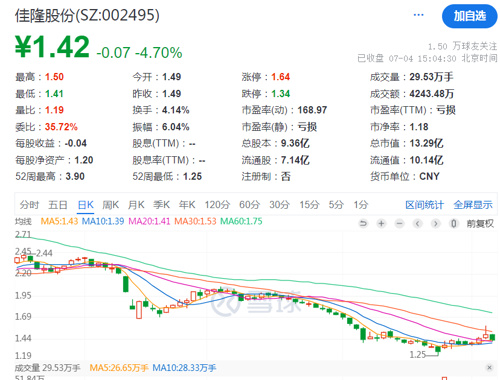Select the 日K tab
The image size is (500, 380).
(85, 205)
